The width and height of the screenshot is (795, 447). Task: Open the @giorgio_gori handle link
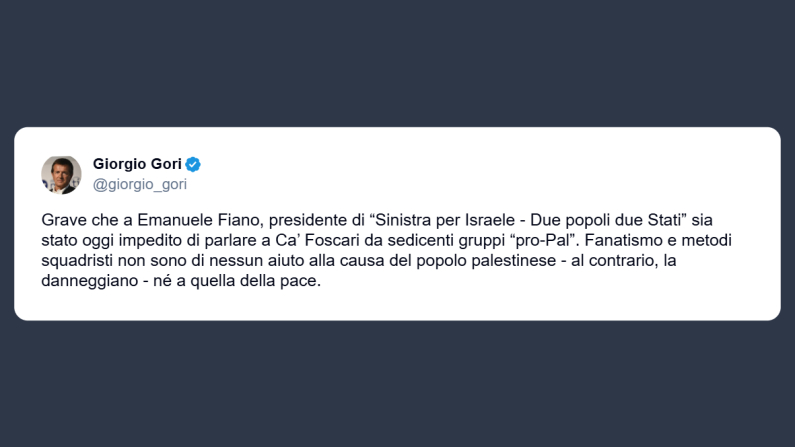139,184
